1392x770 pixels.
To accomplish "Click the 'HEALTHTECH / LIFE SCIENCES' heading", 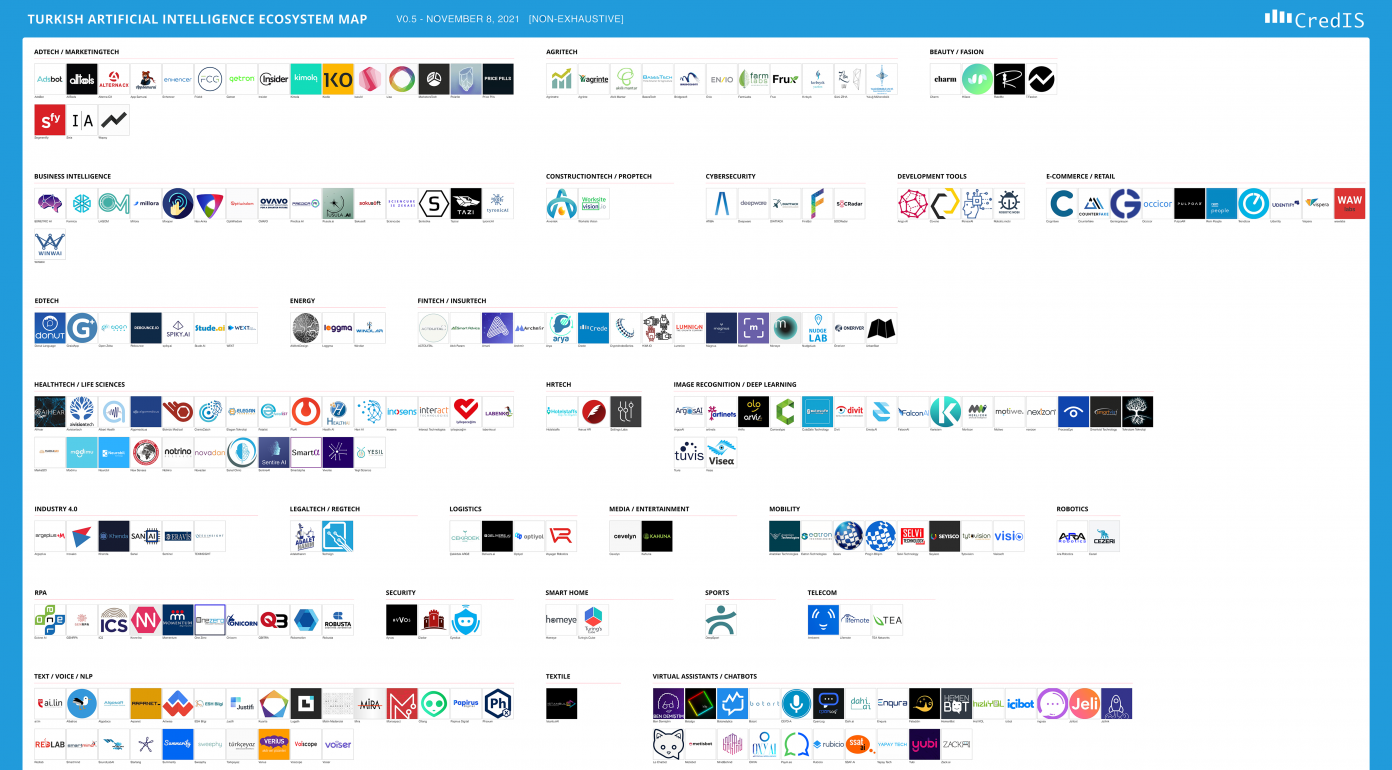I will pos(79,384).
